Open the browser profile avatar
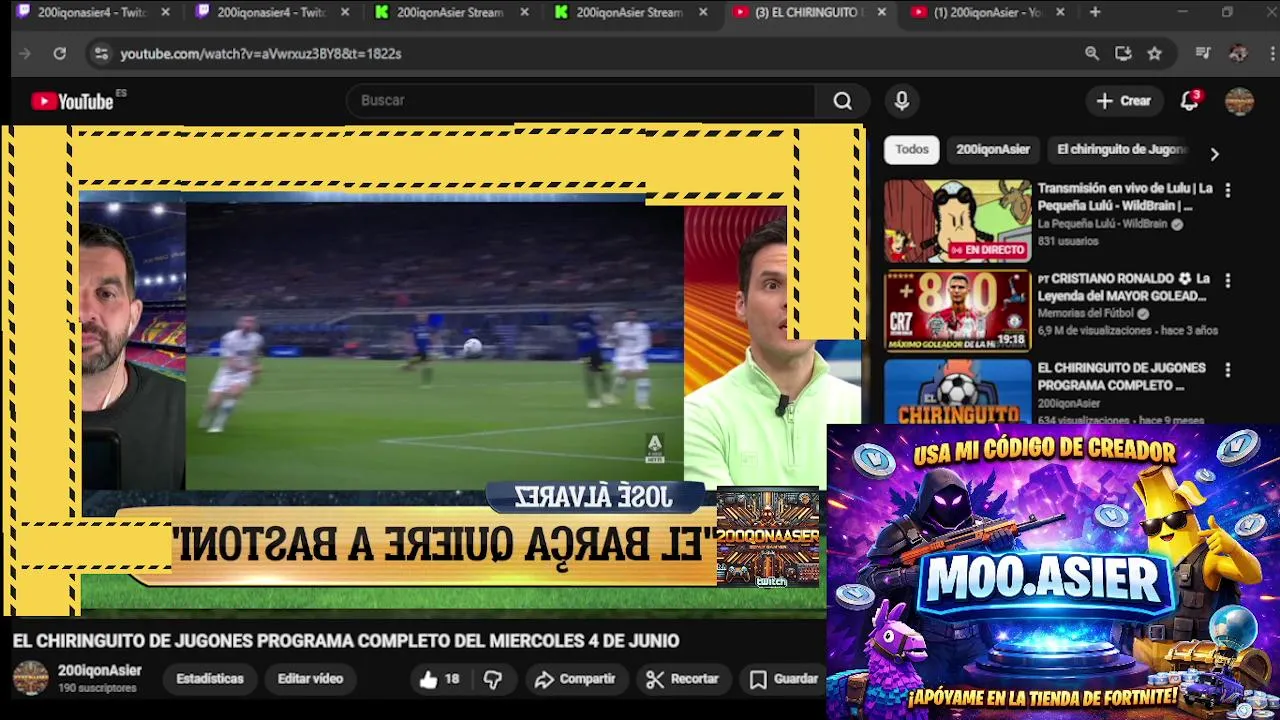The width and height of the screenshot is (1280, 720). pos(1238,54)
